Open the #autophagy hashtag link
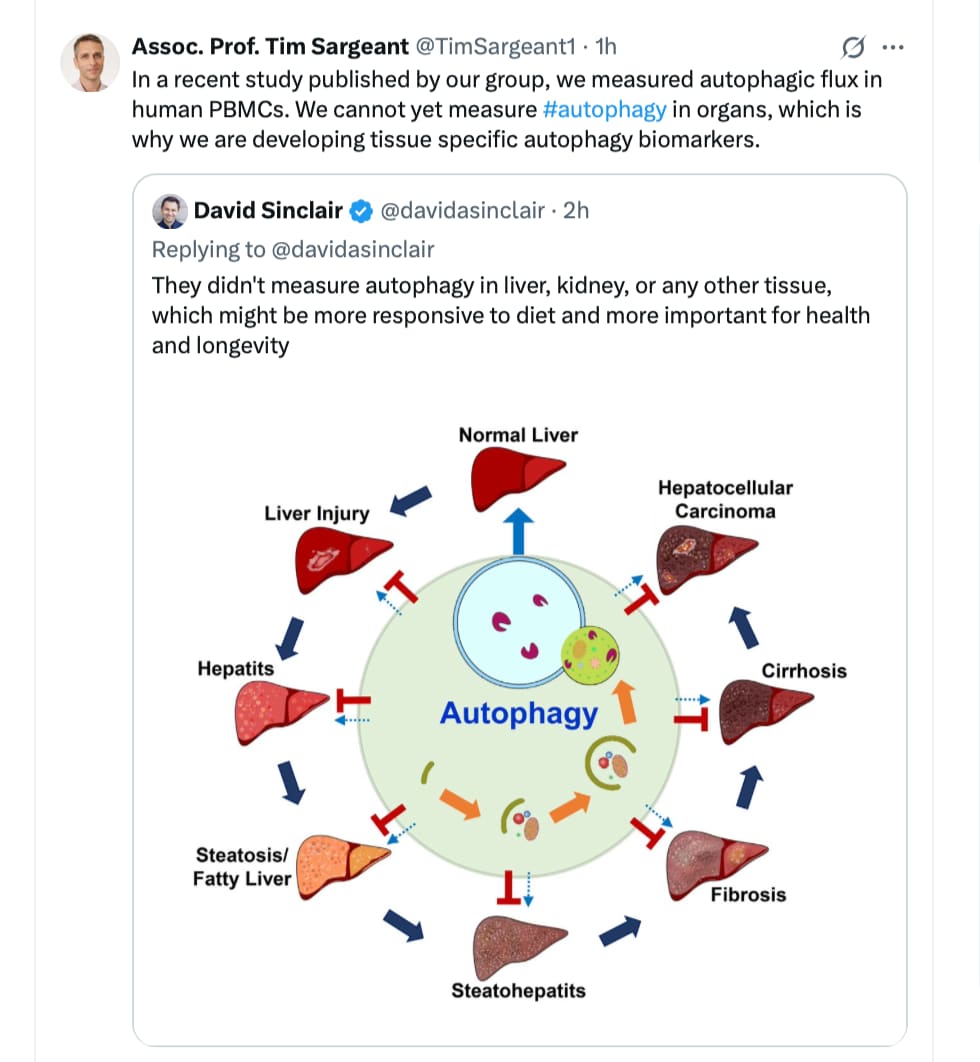Image resolution: width=980 pixels, height=1062 pixels. tap(605, 110)
